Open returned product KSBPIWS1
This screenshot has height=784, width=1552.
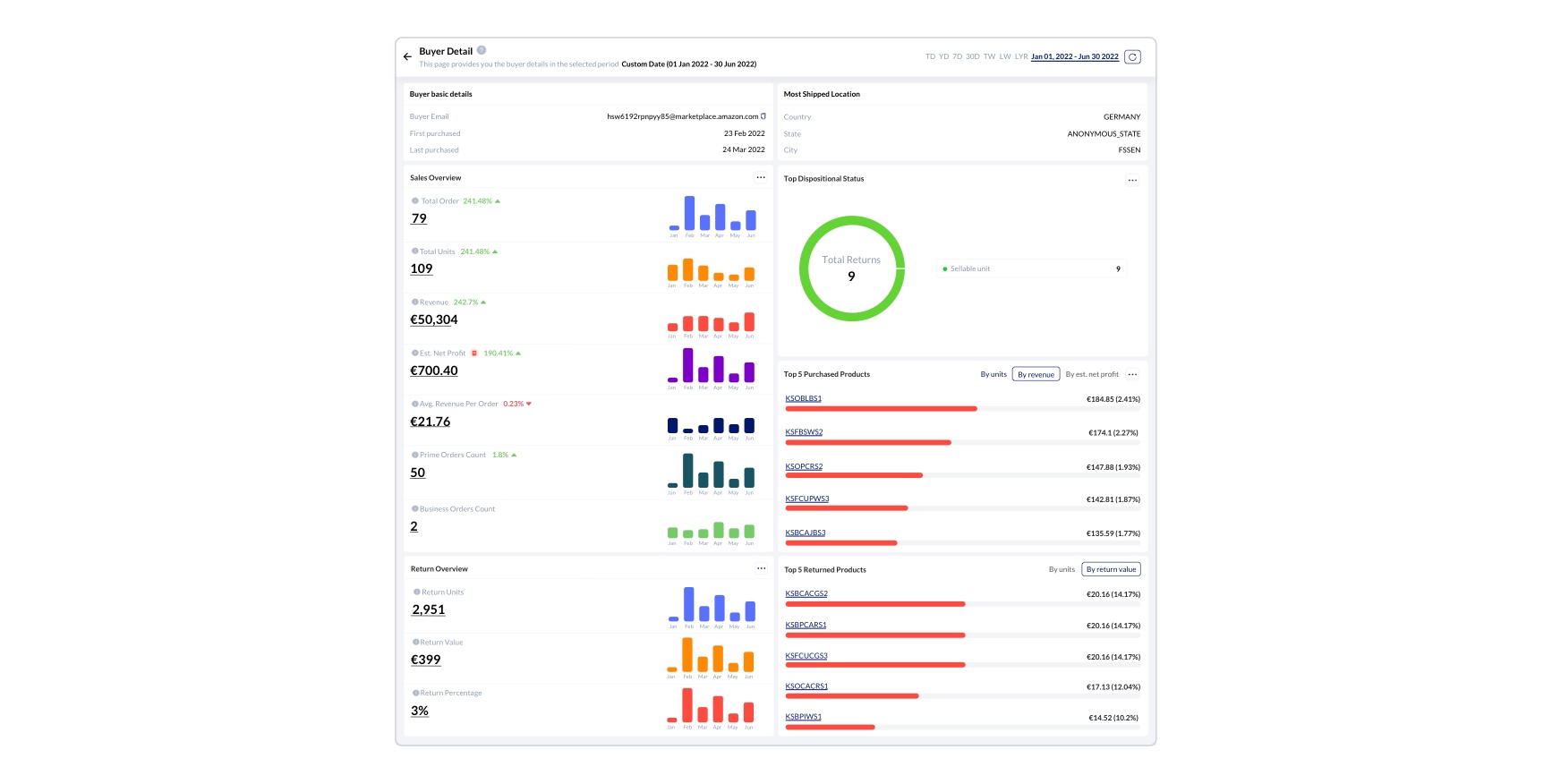click(x=803, y=717)
